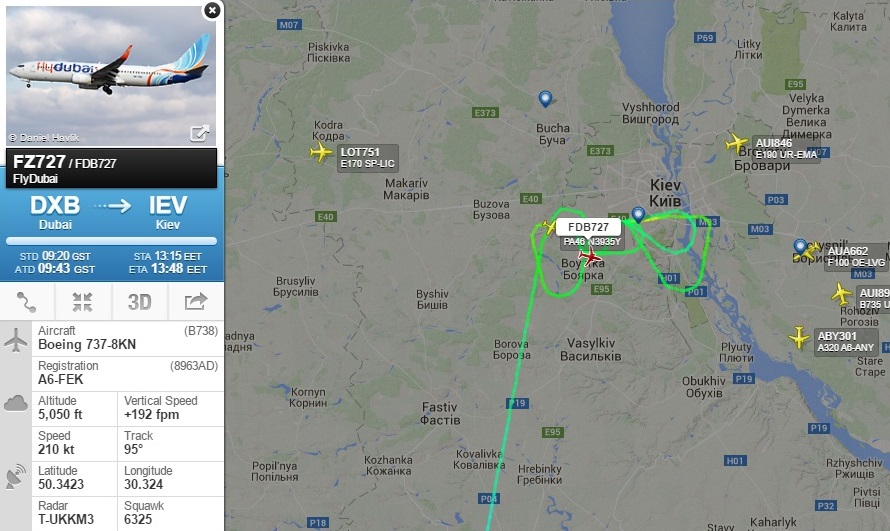Select the AUI846 aircraft near Brovary
Viewport: 890px width, 531px height.
pyautogui.click(x=737, y=143)
